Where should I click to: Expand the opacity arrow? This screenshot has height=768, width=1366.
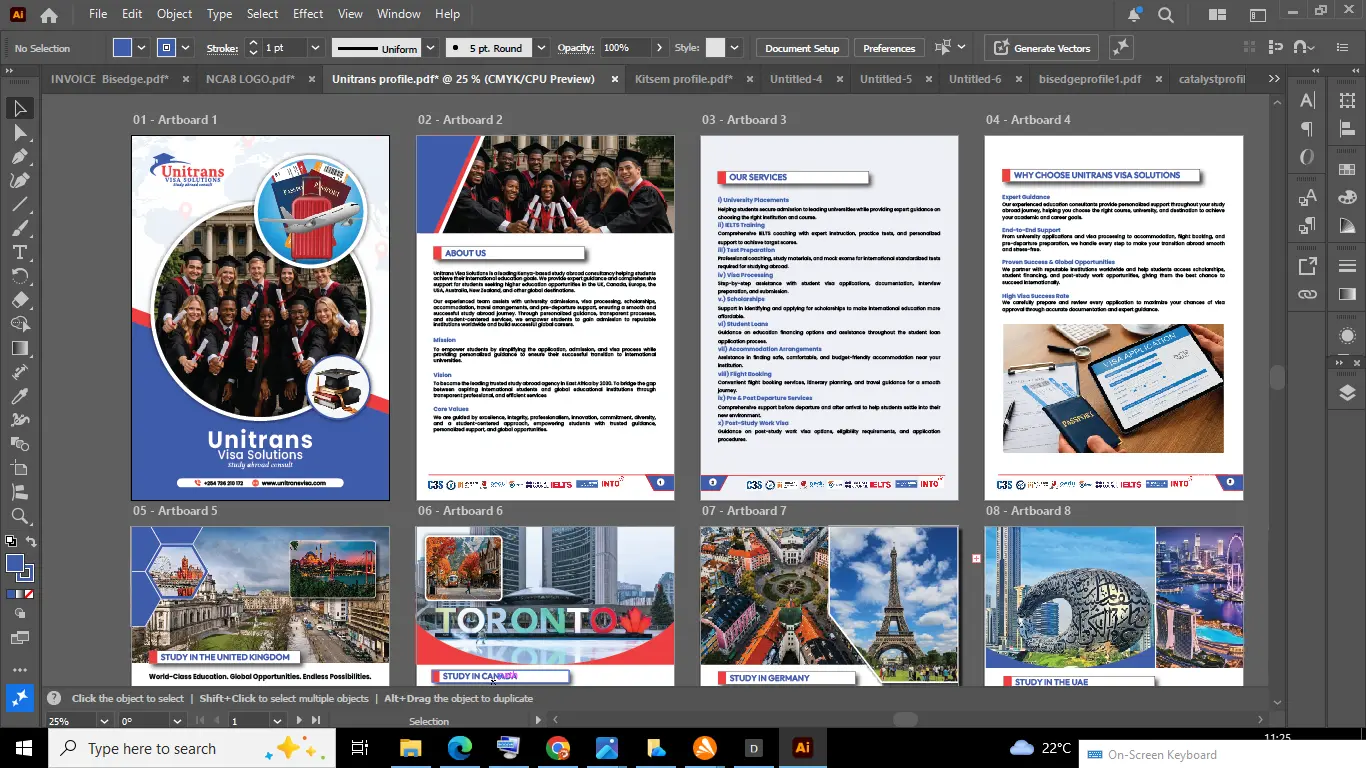[x=659, y=48]
